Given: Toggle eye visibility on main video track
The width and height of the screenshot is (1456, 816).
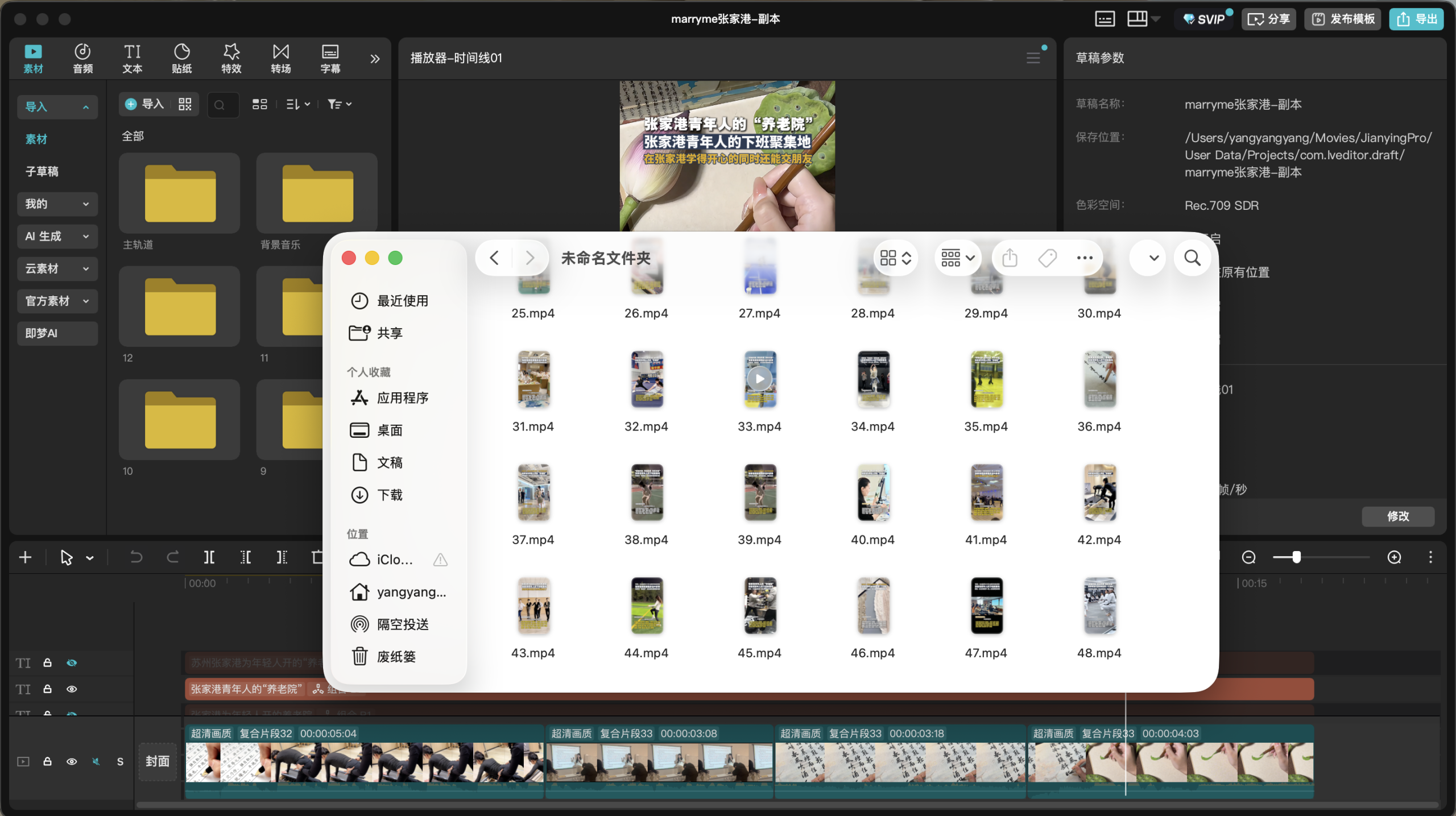Looking at the screenshot, I should (72, 761).
